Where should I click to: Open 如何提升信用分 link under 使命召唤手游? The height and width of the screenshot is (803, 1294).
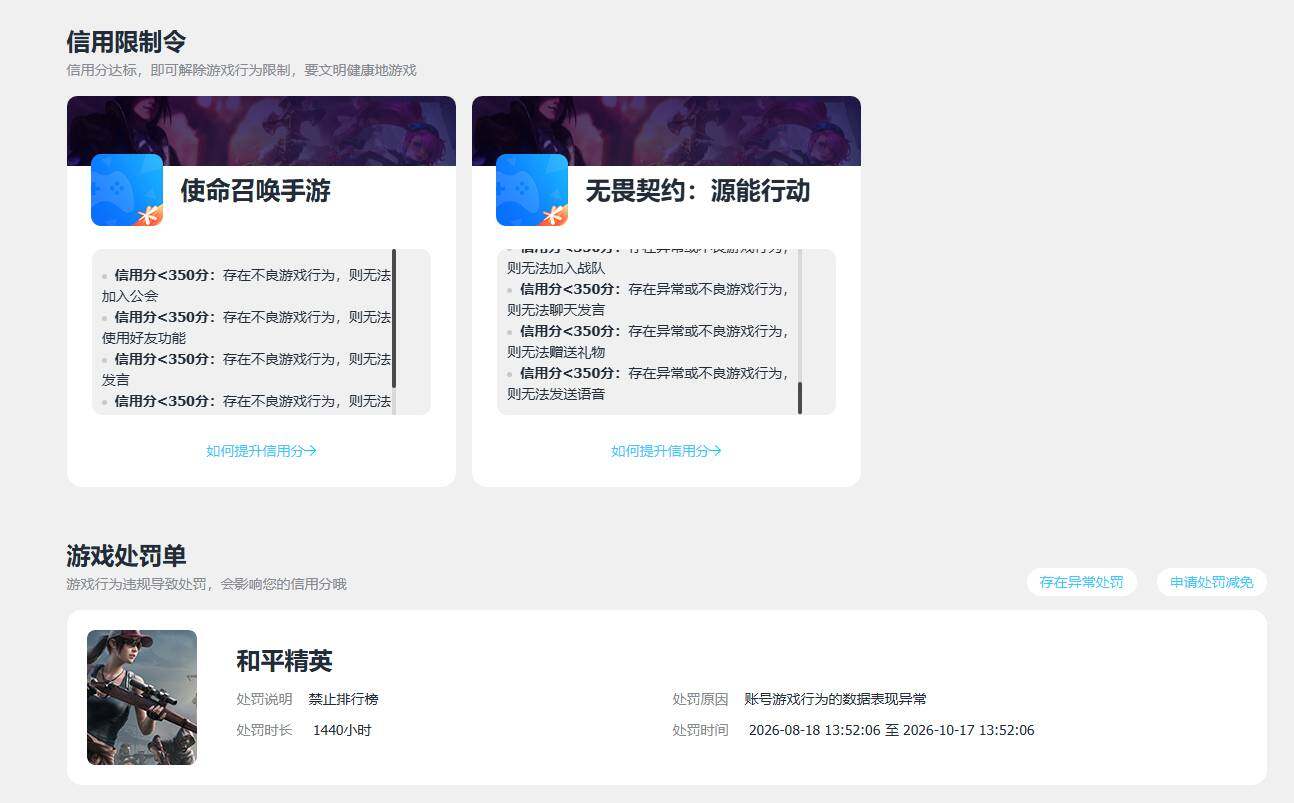(x=261, y=451)
